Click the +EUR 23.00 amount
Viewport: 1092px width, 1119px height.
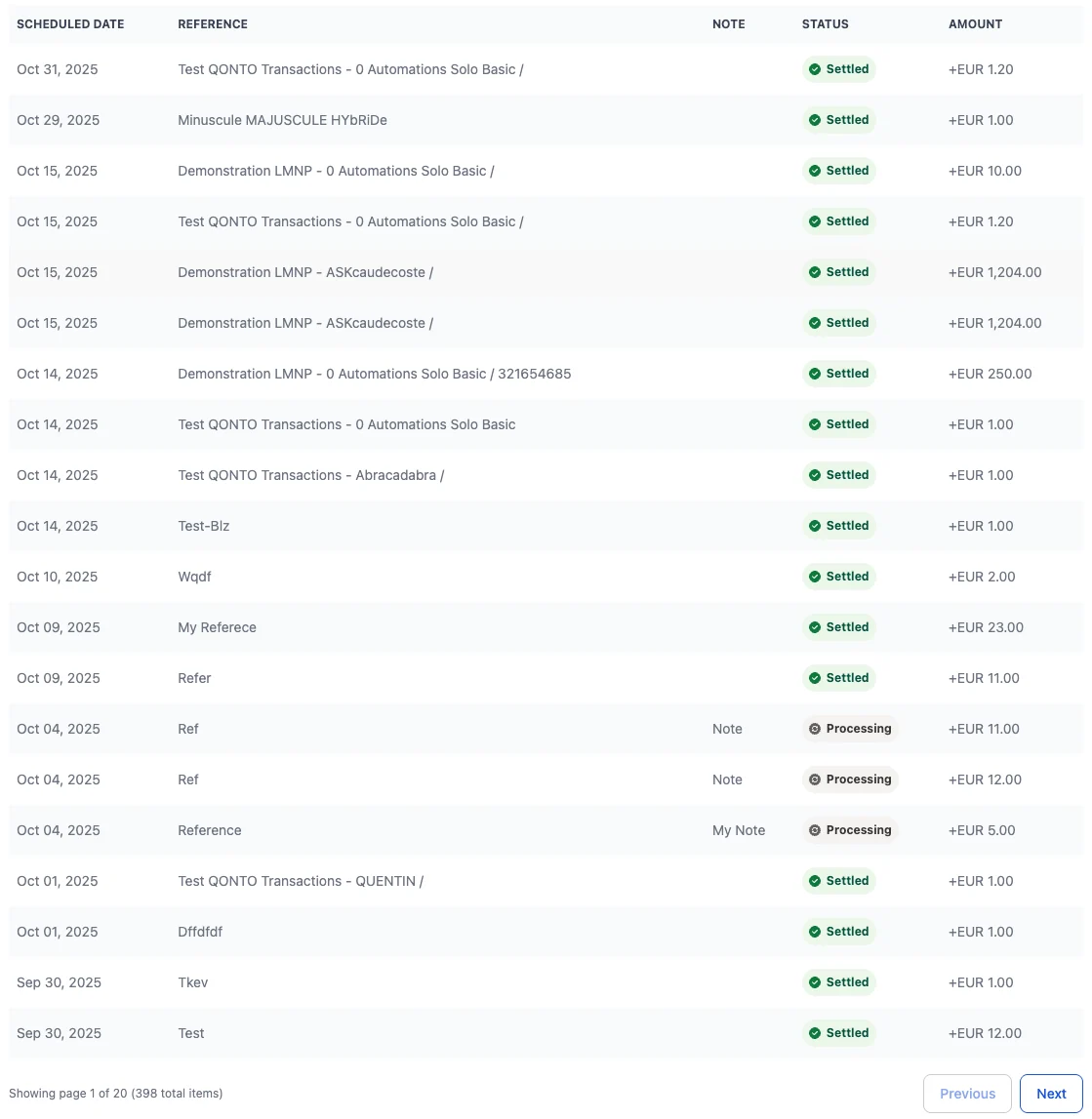(986, 627)
